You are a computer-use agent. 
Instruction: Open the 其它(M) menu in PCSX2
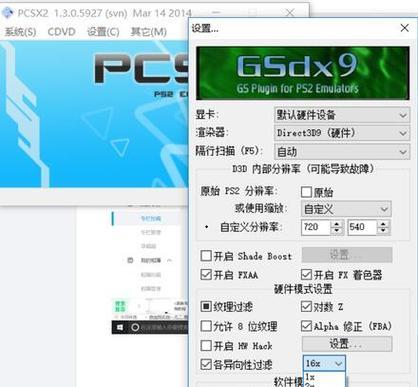click(x=149, y=32)
